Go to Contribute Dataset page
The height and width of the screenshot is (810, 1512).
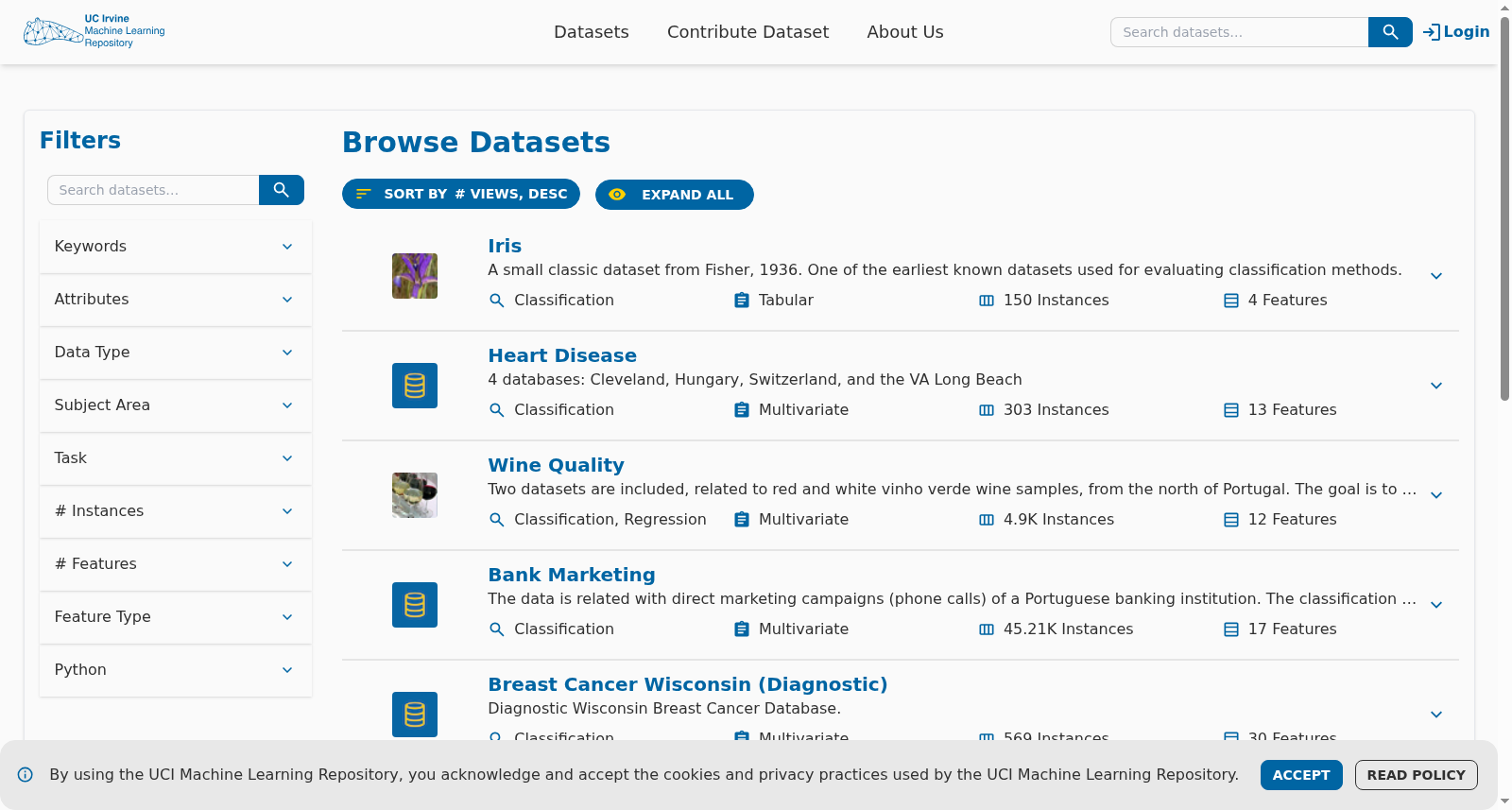(x=747, y=32)
